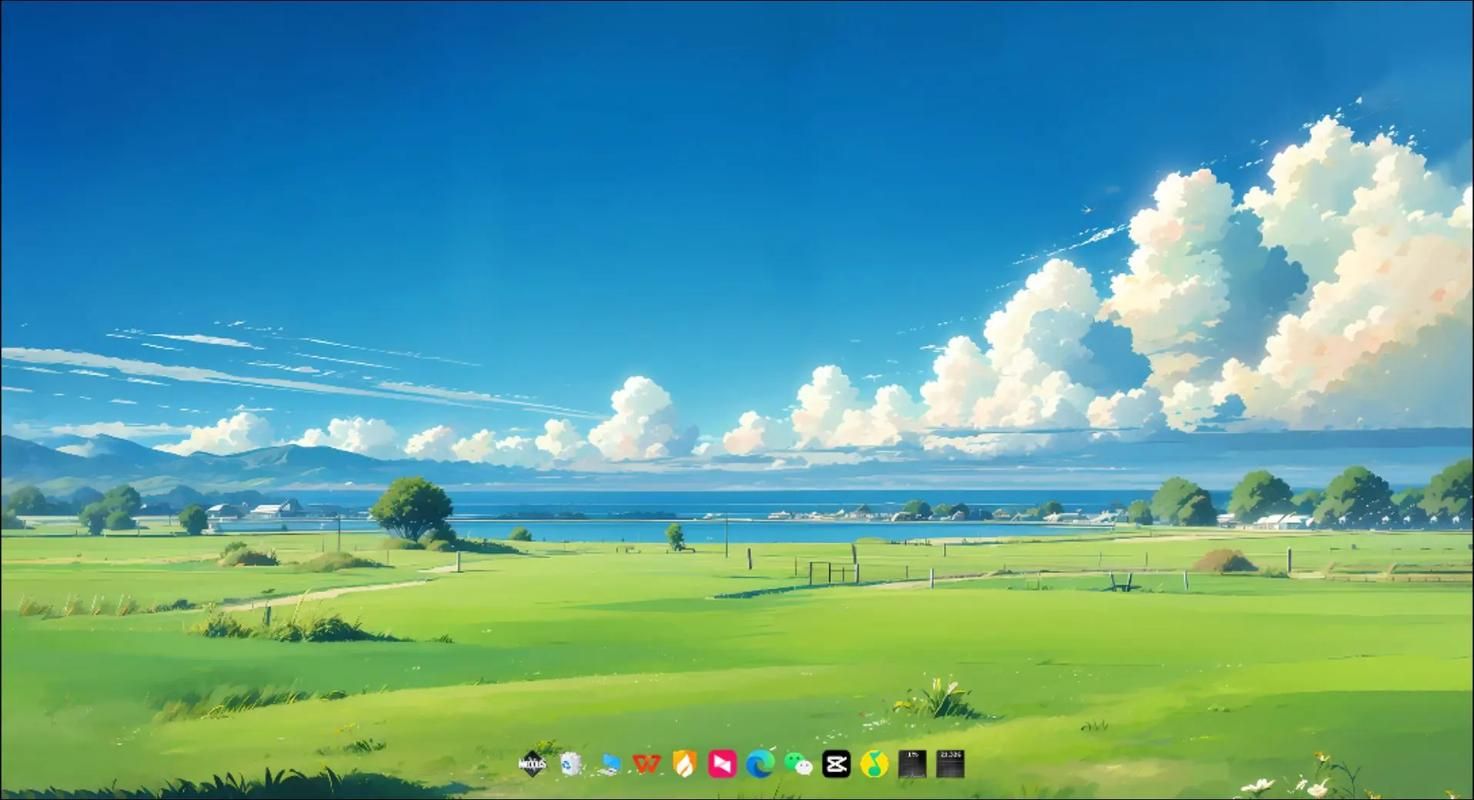Click the CPU usage meter widget
1474x800 pixels.
(912, 764)
